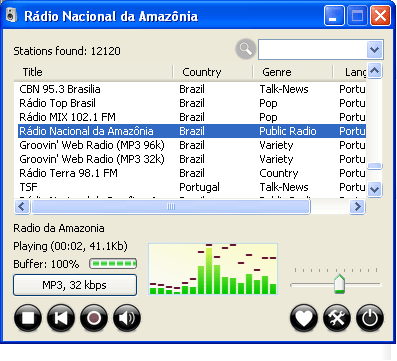
Task: Click the audio spectrum visualizer
Action: pos(213,269)
